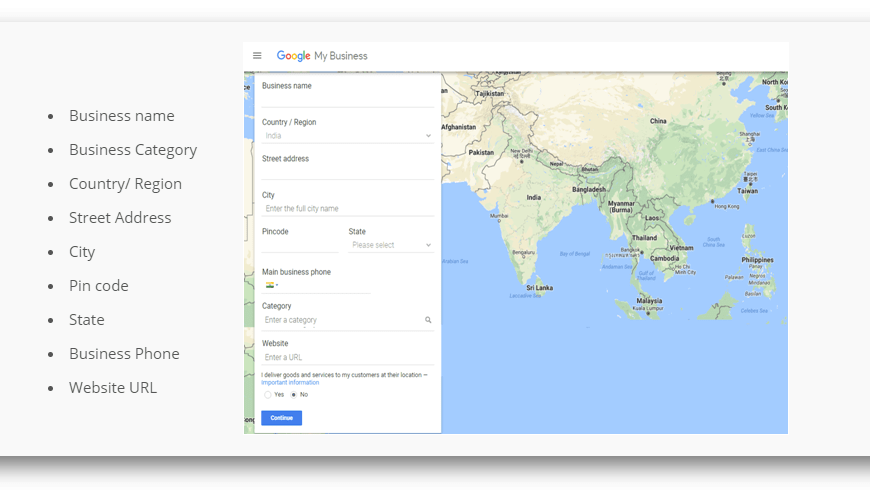Click the Website URL input field

pos(347,357)
